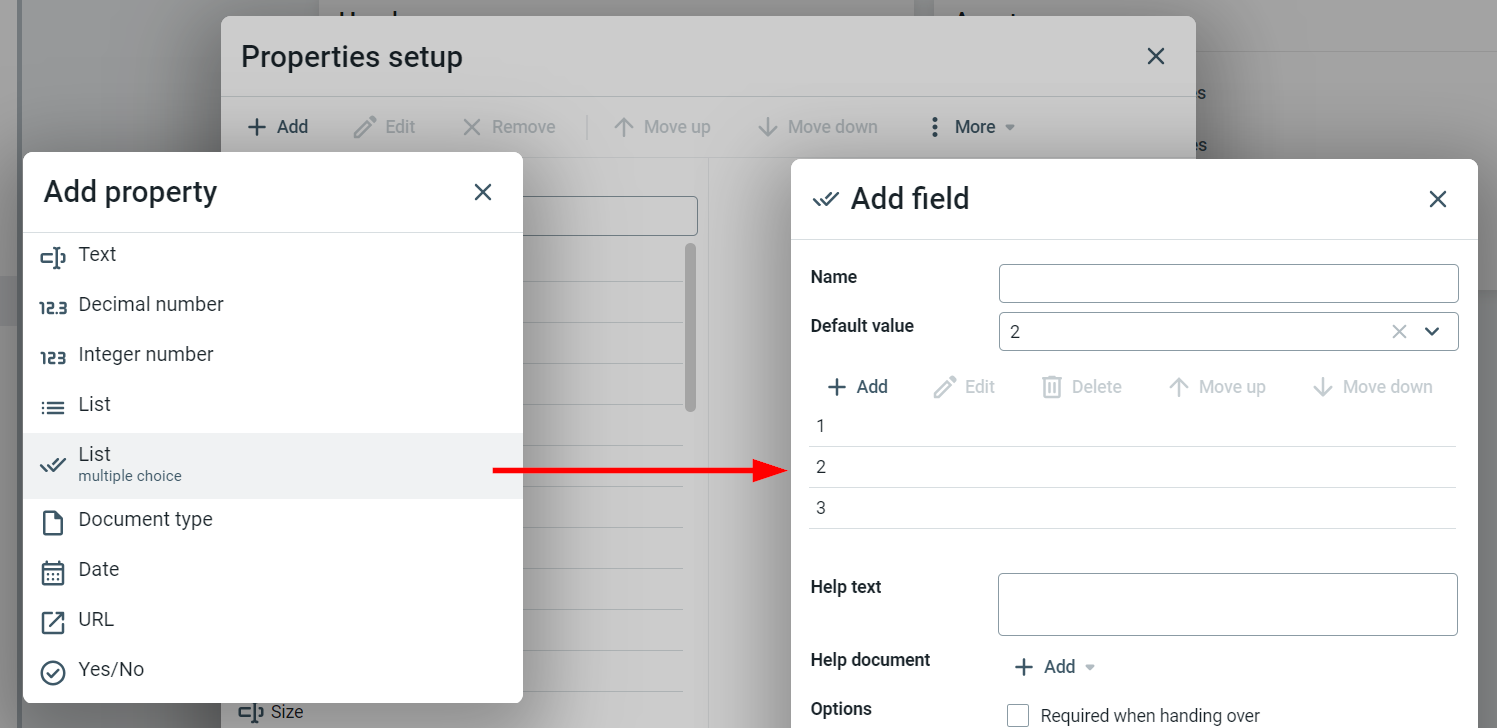
Task: Pick the Integer number property icon
Action: coord(53,357)
